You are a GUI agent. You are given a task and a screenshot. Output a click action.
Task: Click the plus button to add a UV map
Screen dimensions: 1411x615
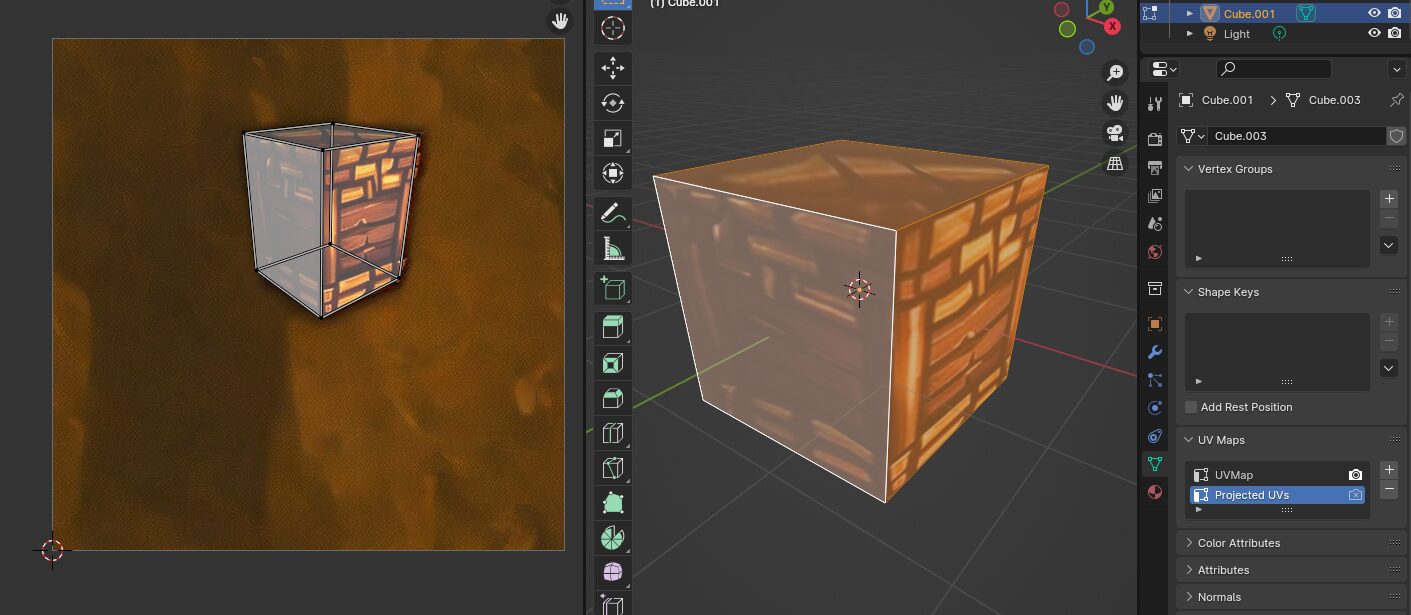(1389, 469)
